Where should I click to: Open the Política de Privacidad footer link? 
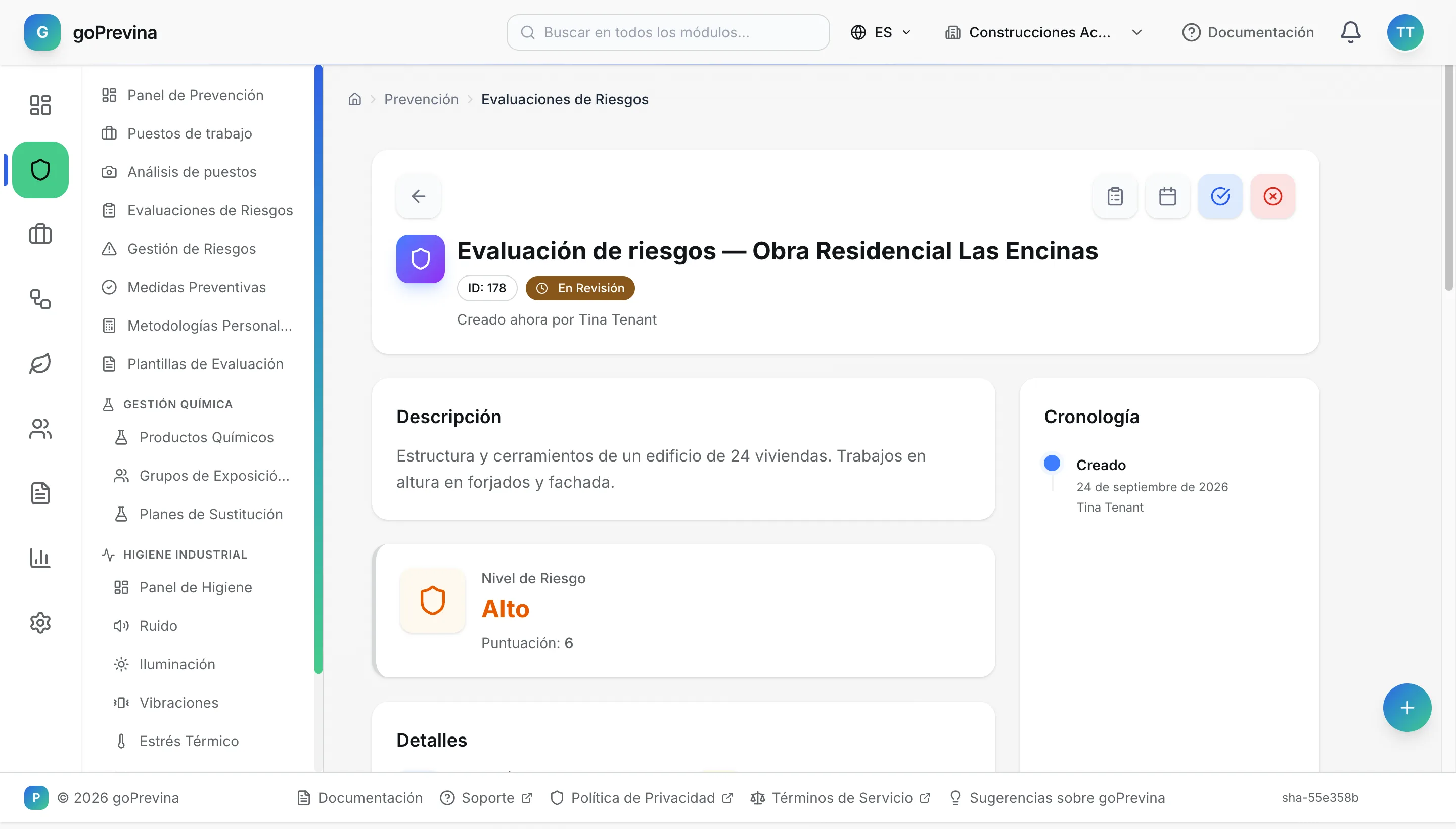click(642, 798)
